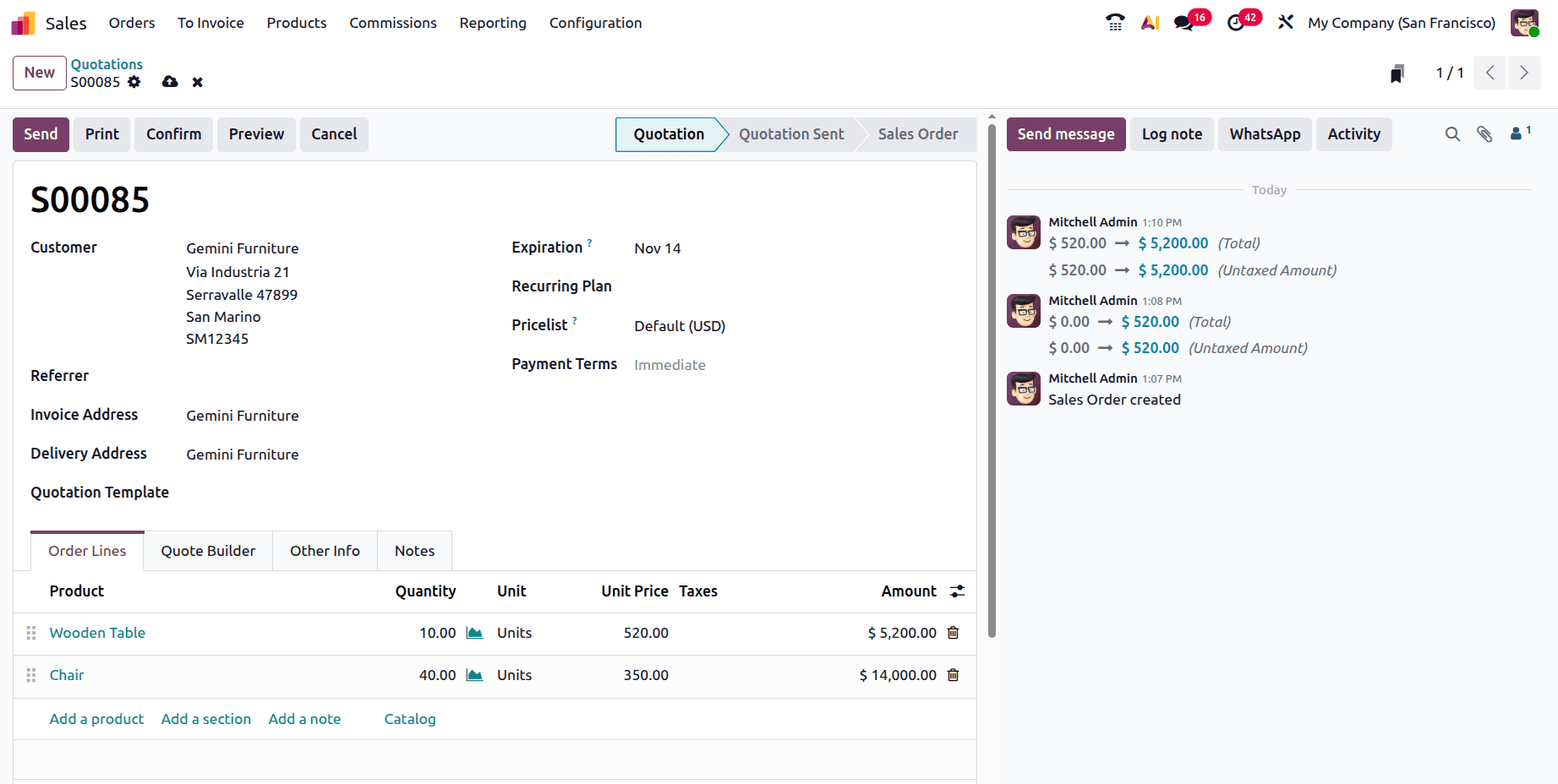Open the softphone dialer icon
Screen dimensions: 1558x784
(x=1114, y=23)
